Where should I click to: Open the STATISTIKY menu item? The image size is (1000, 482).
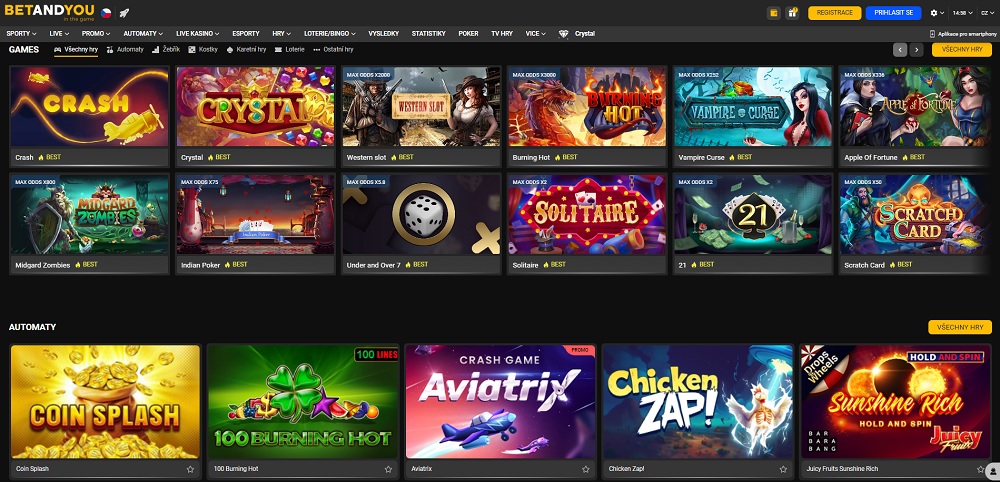point(429,34)
